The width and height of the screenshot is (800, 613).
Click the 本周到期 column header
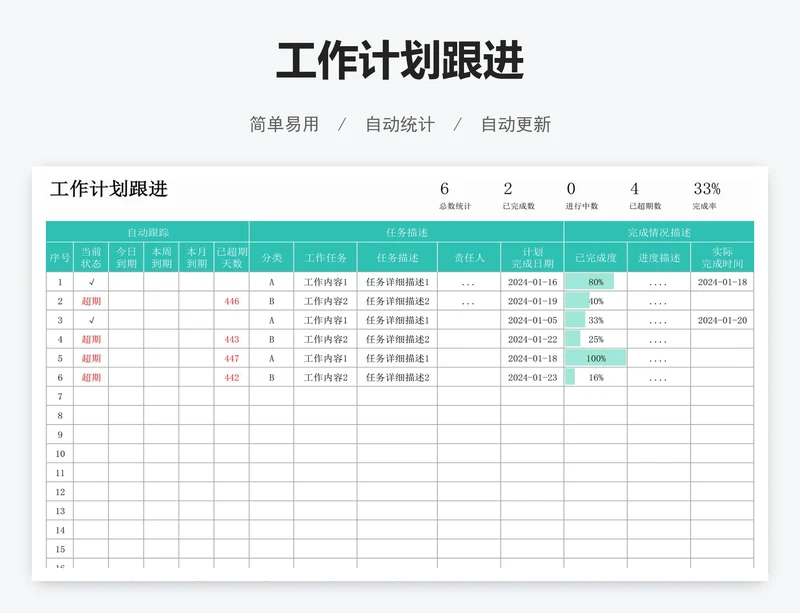pos(161,257)
